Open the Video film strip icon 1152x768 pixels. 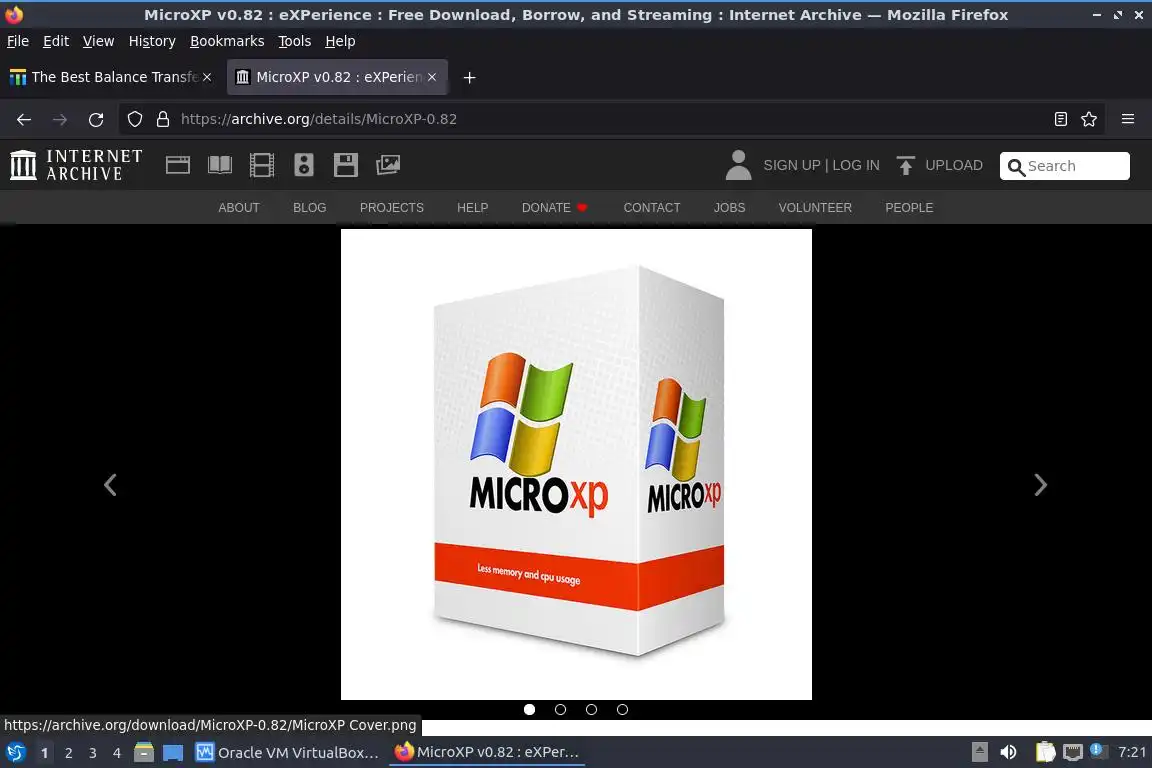(x=262, y=165)
